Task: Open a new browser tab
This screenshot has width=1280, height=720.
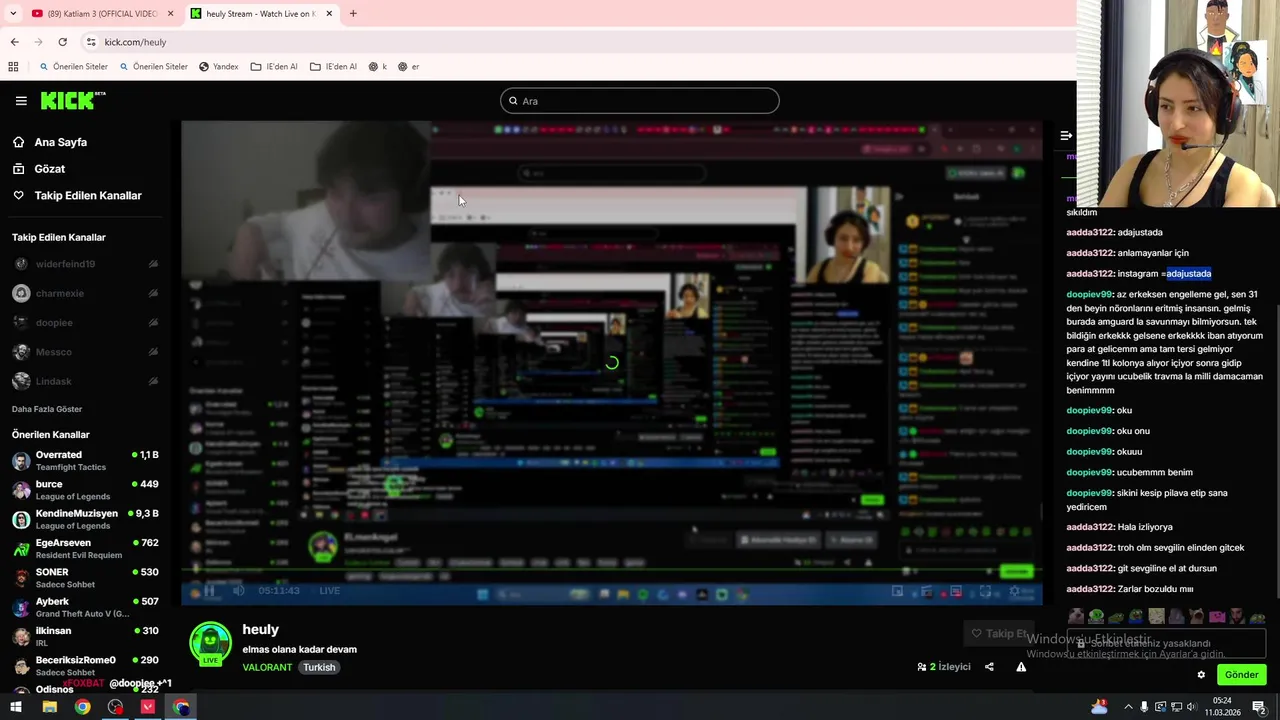Action: (x=353, y=14)
